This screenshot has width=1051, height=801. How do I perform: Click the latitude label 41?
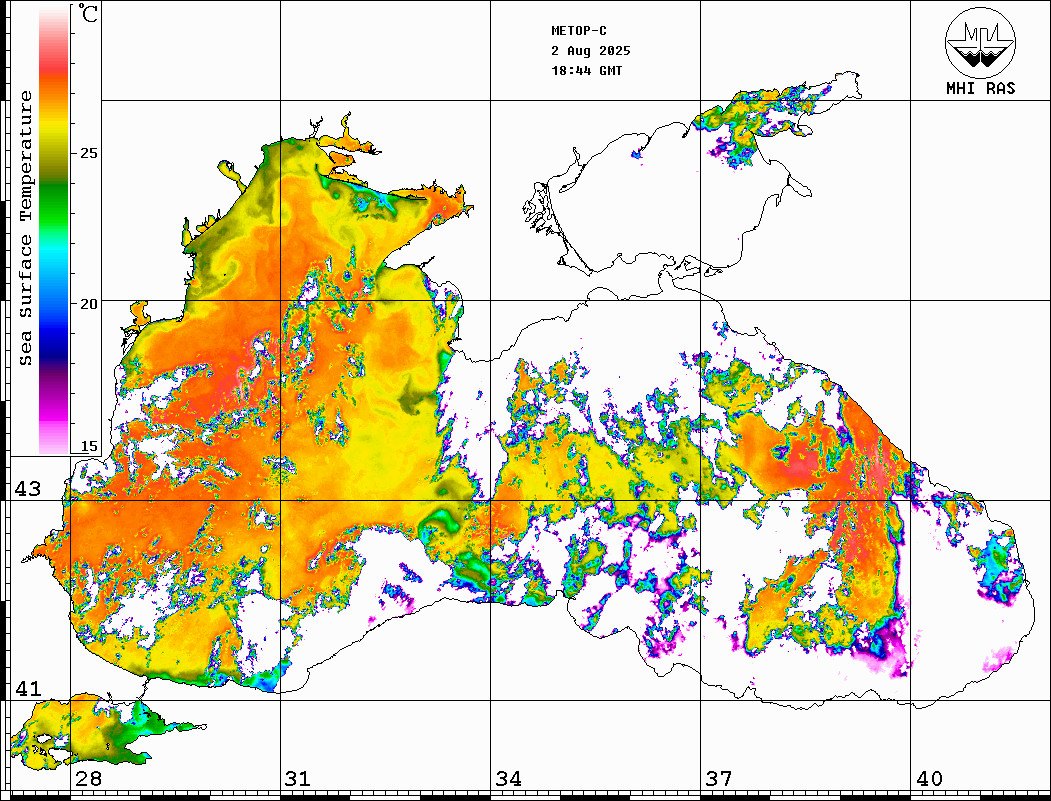click(28, 688)
